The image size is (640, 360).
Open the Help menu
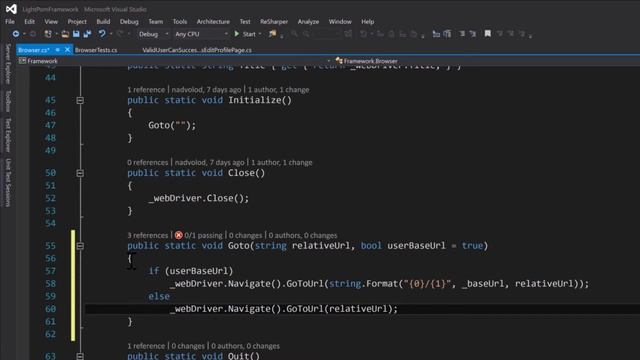click(x=367, y=22)
